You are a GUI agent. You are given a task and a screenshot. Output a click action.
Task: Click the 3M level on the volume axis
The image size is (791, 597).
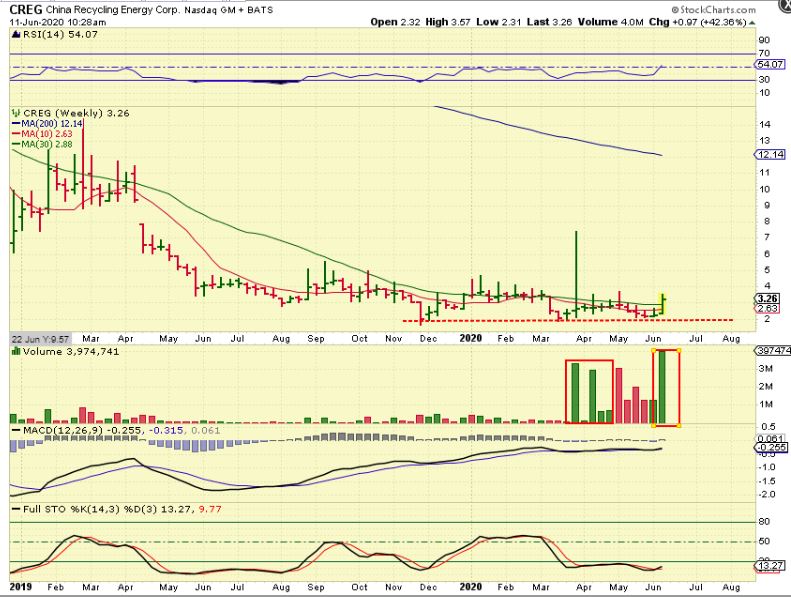[766, 368]
